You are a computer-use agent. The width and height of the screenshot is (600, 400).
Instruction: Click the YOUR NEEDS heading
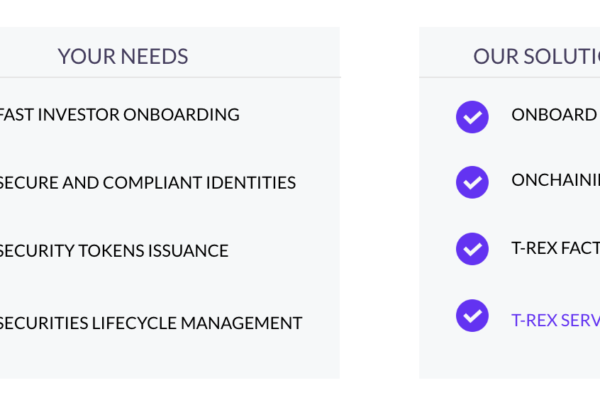123,56
